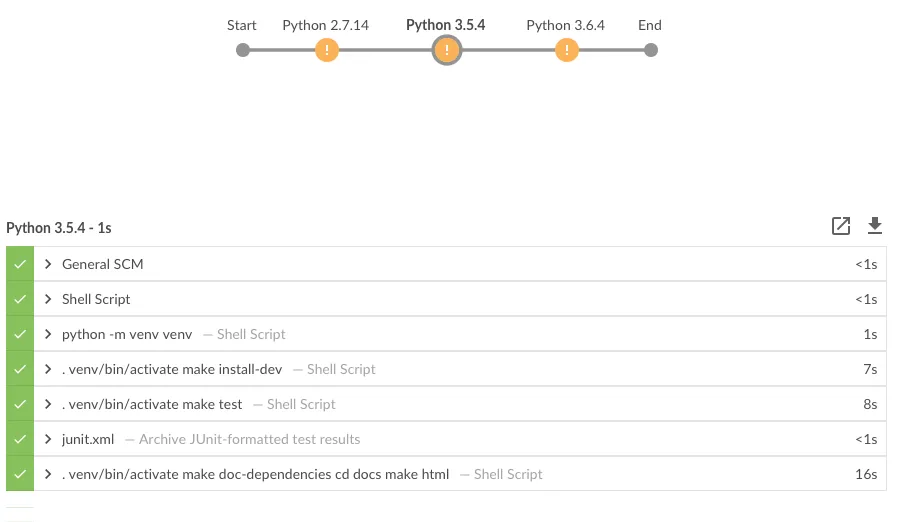Expand the make install-dev step log

[x=48, y=369]
